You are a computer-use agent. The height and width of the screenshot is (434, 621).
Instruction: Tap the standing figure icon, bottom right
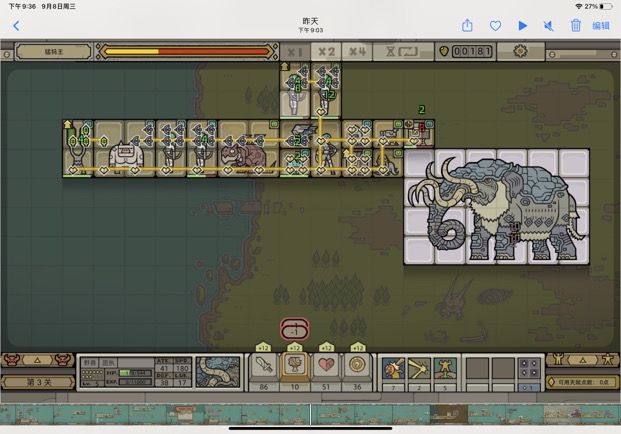pos(608,360)
